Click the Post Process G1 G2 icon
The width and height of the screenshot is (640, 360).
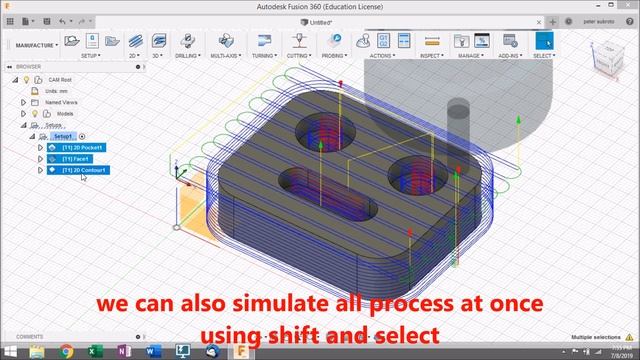tap(383, 41)
